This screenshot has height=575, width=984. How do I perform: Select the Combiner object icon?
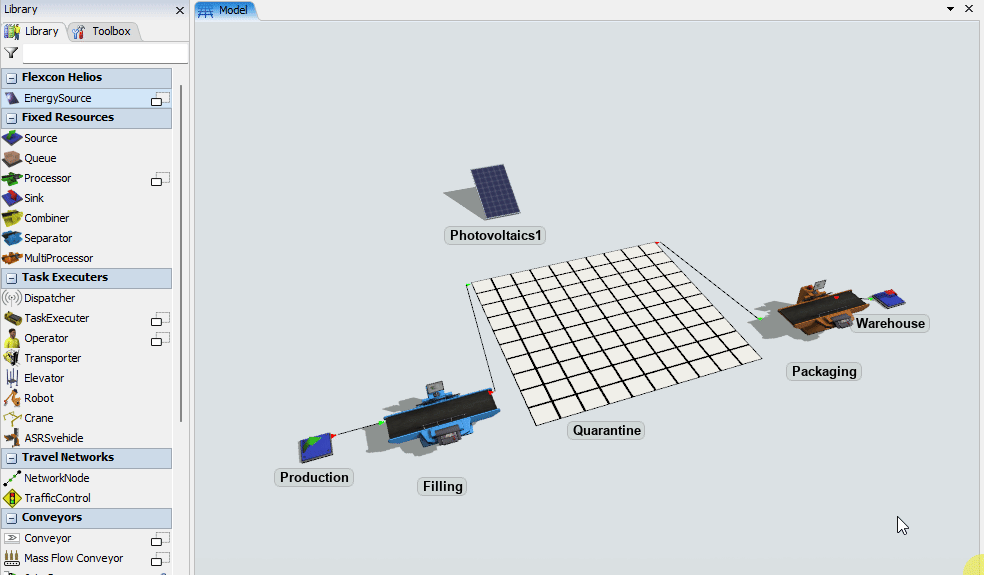pos(12,218)
